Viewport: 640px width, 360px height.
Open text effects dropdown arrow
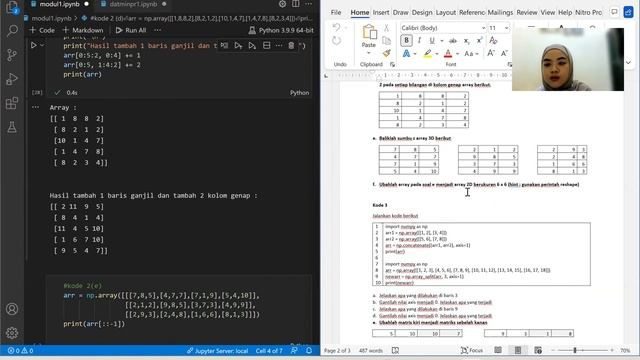click(x=415, y=53)
